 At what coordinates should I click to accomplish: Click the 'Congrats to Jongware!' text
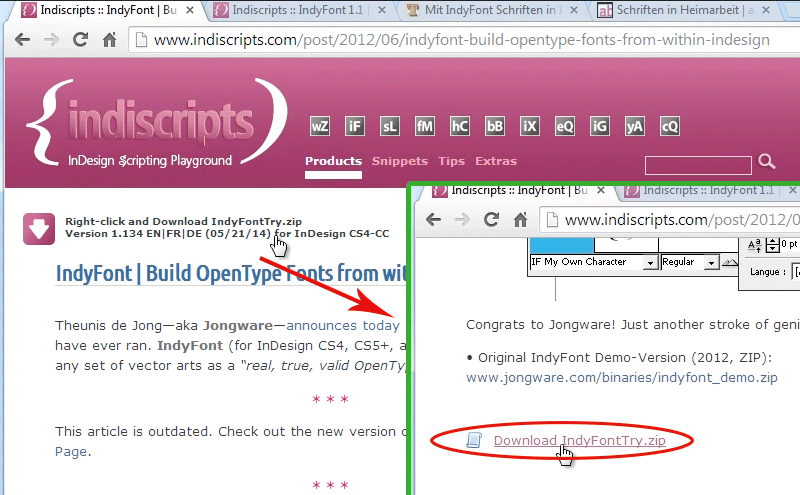point(541,325)
